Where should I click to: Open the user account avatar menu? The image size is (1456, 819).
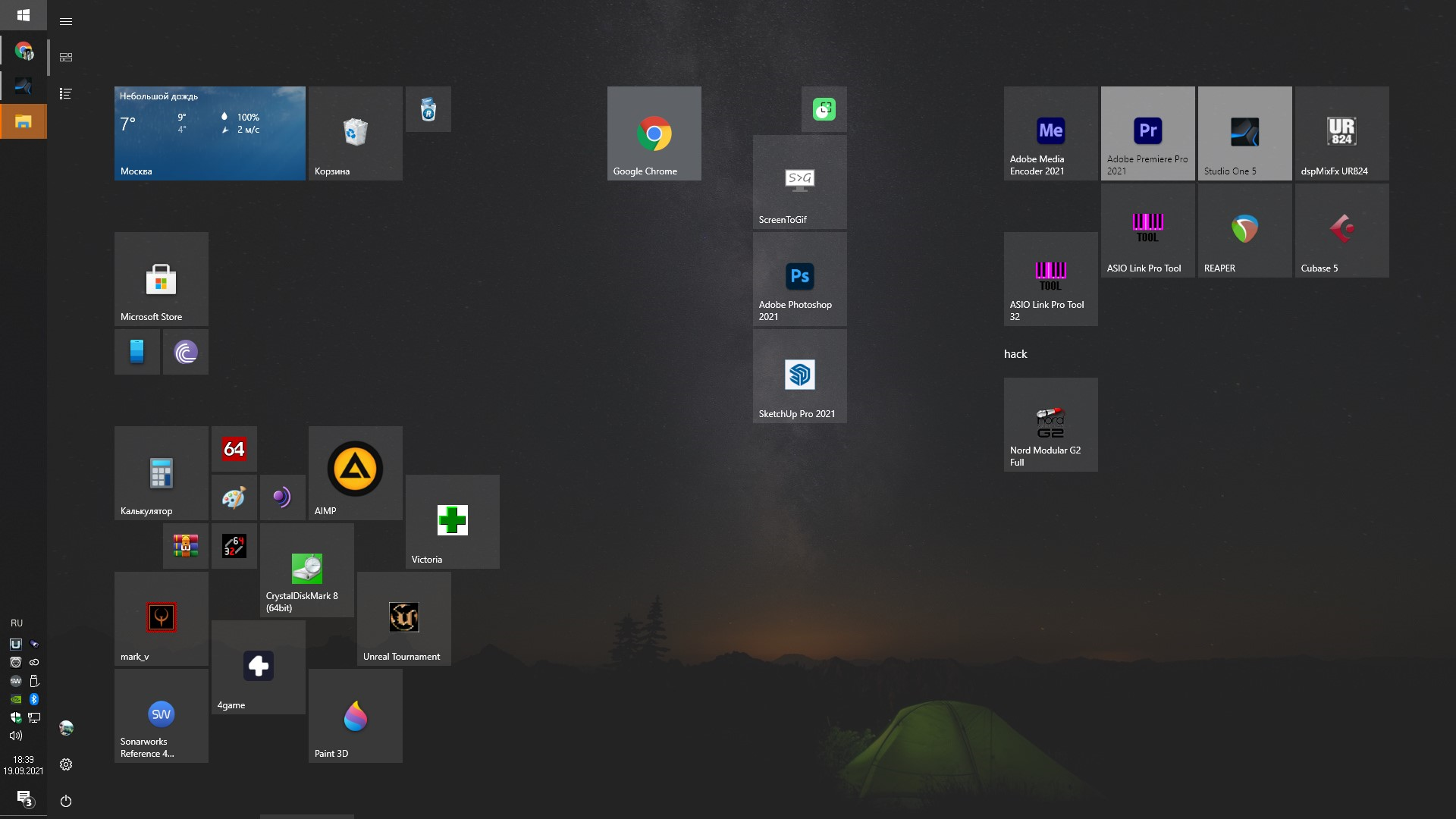[x=66, y=728]
